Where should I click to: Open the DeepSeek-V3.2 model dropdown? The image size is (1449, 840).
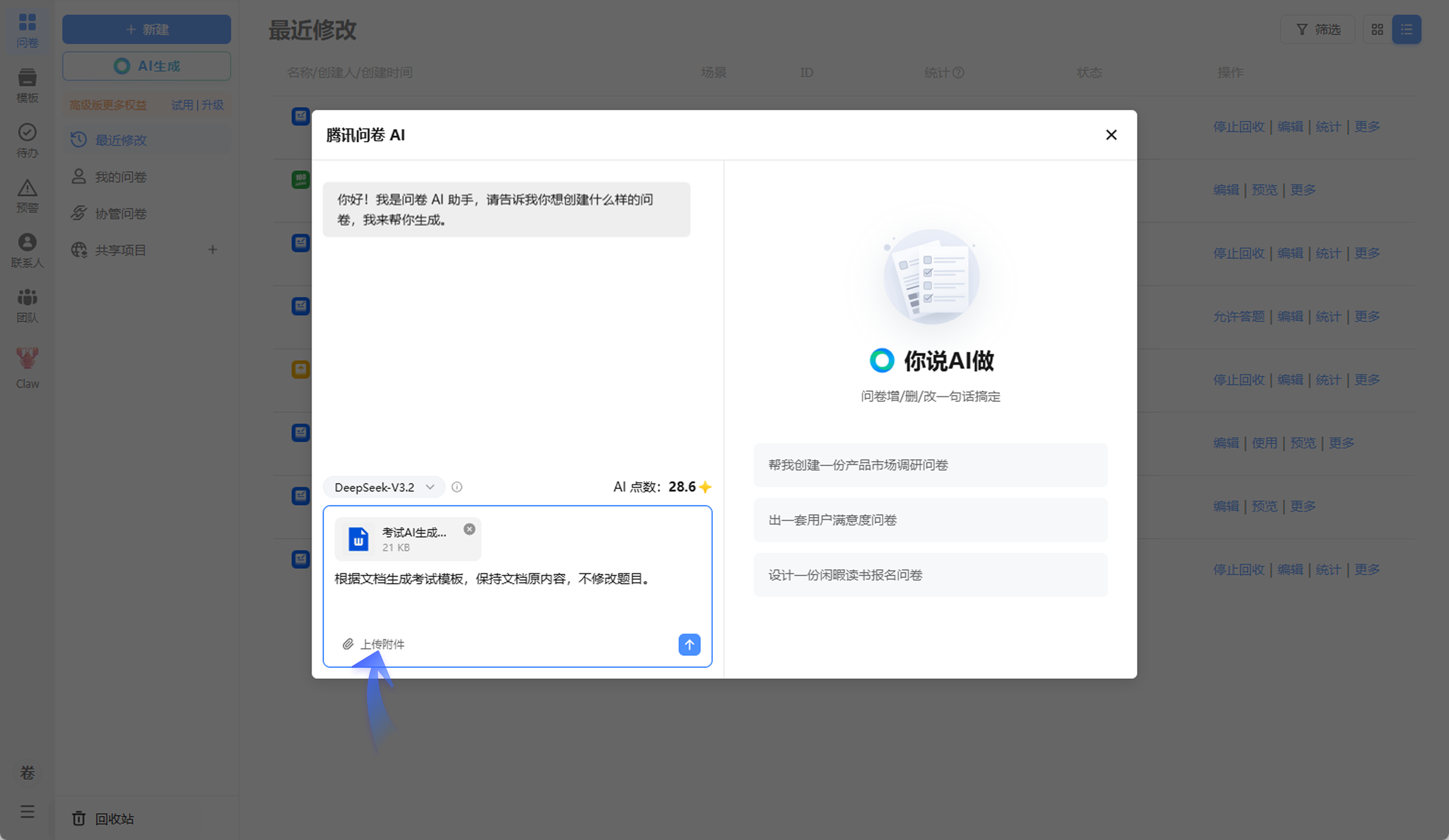click(x=383, y=487)
